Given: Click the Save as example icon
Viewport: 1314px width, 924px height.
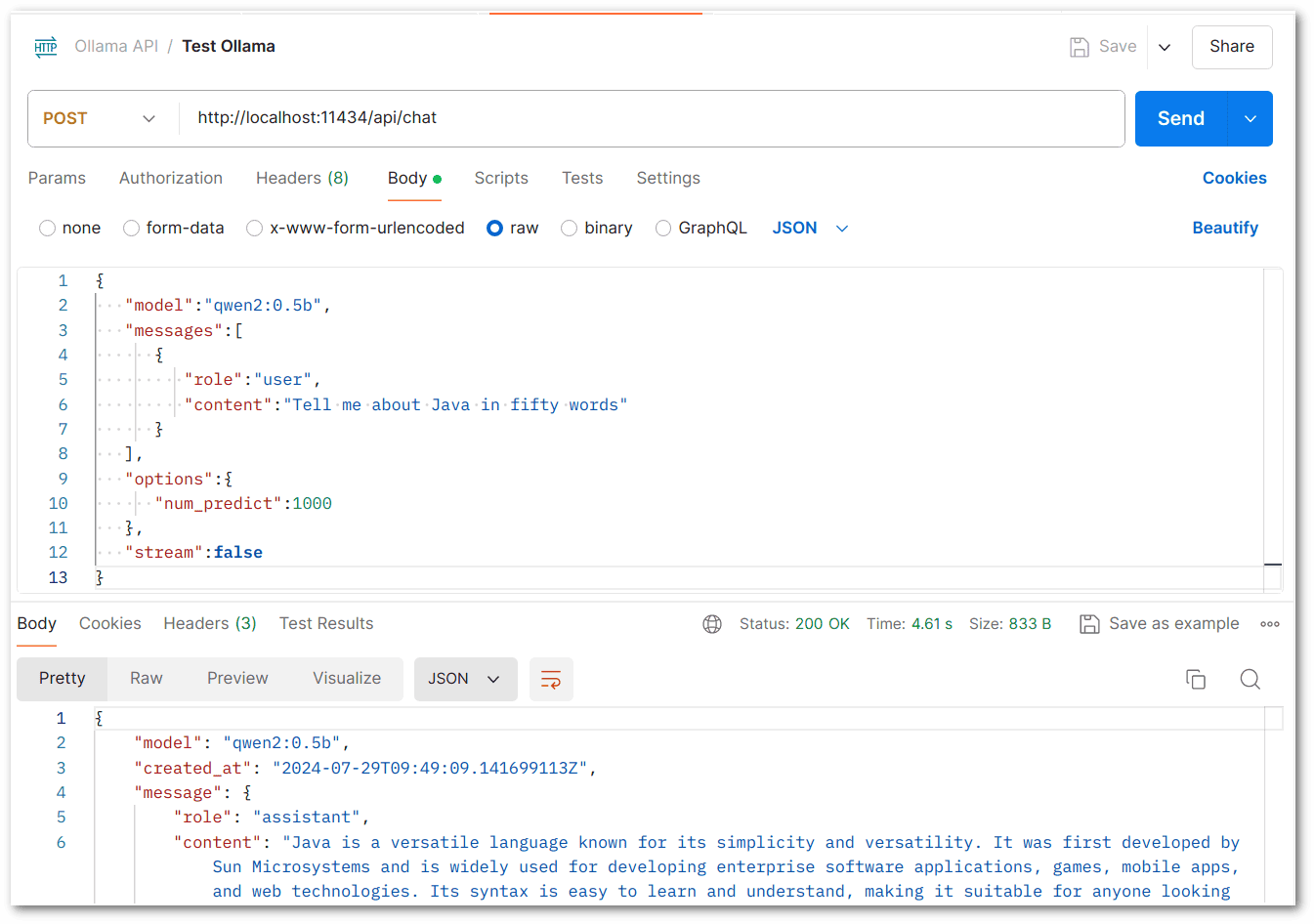Looking at the screenshot, I should (x=1089, y=624).
